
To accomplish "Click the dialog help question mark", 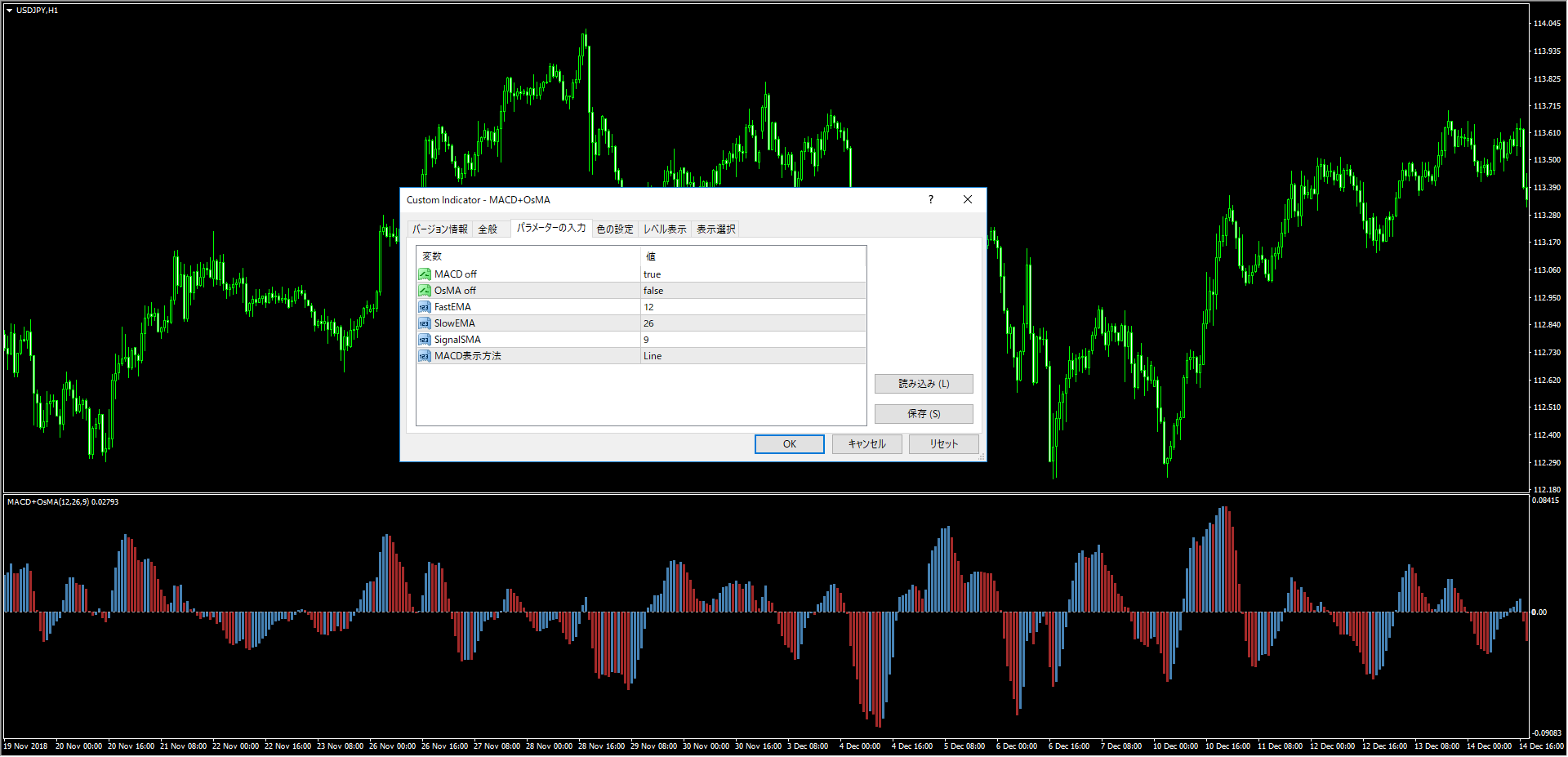I will click(931, 199).
